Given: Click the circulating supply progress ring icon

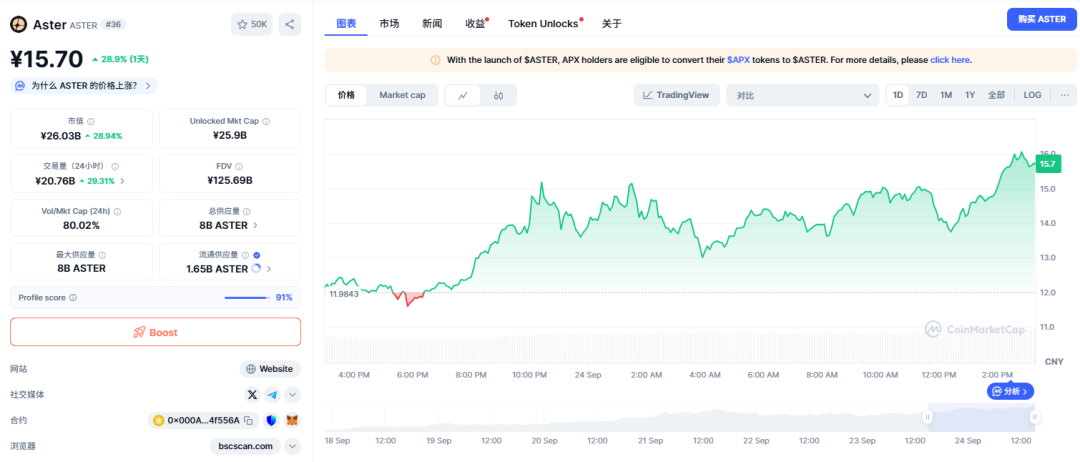Looking at the screenshot, I should (x=256, y=269).
